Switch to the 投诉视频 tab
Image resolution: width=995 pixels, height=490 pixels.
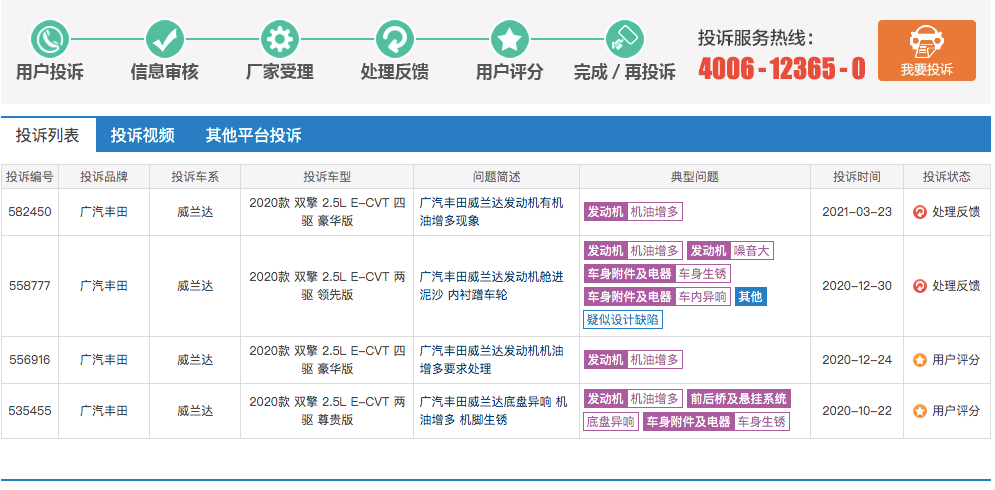(143, 135)
